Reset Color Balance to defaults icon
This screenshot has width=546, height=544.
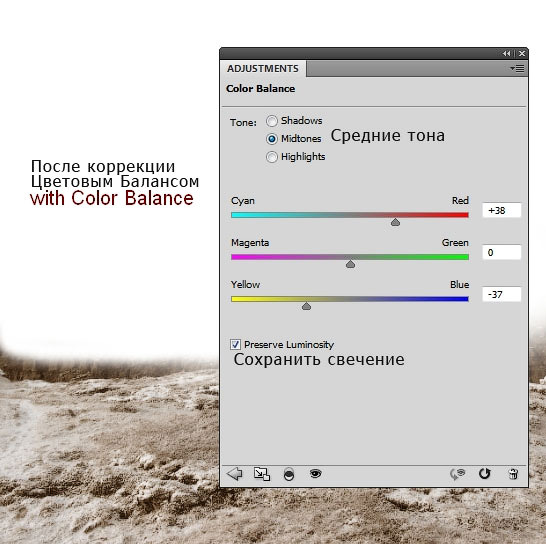[484, 474]
